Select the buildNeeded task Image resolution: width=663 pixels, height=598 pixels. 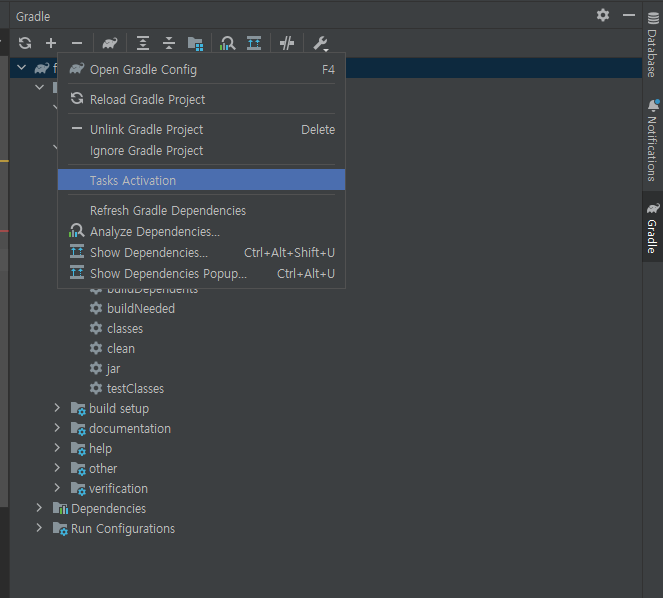(141, 308)
